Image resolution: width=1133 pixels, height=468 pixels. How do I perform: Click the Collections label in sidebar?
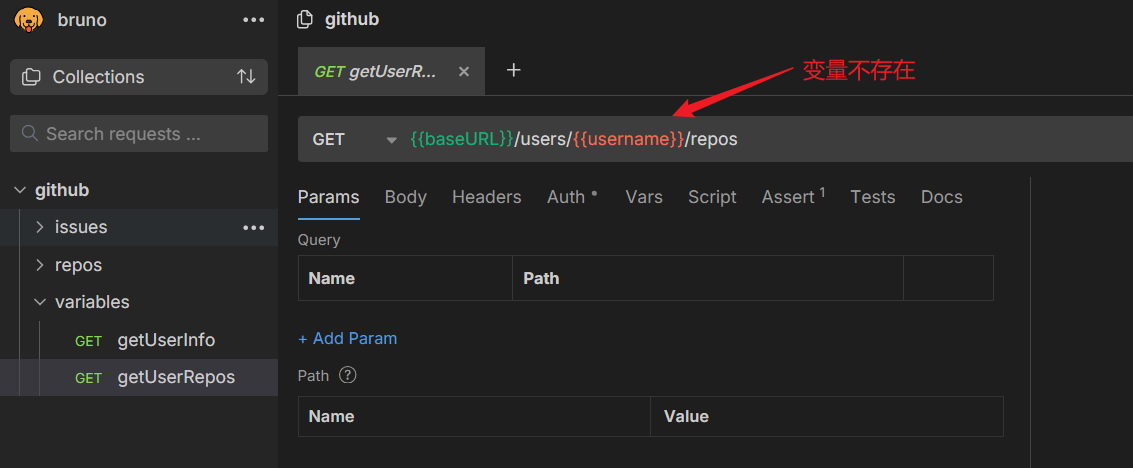[98, 77]
